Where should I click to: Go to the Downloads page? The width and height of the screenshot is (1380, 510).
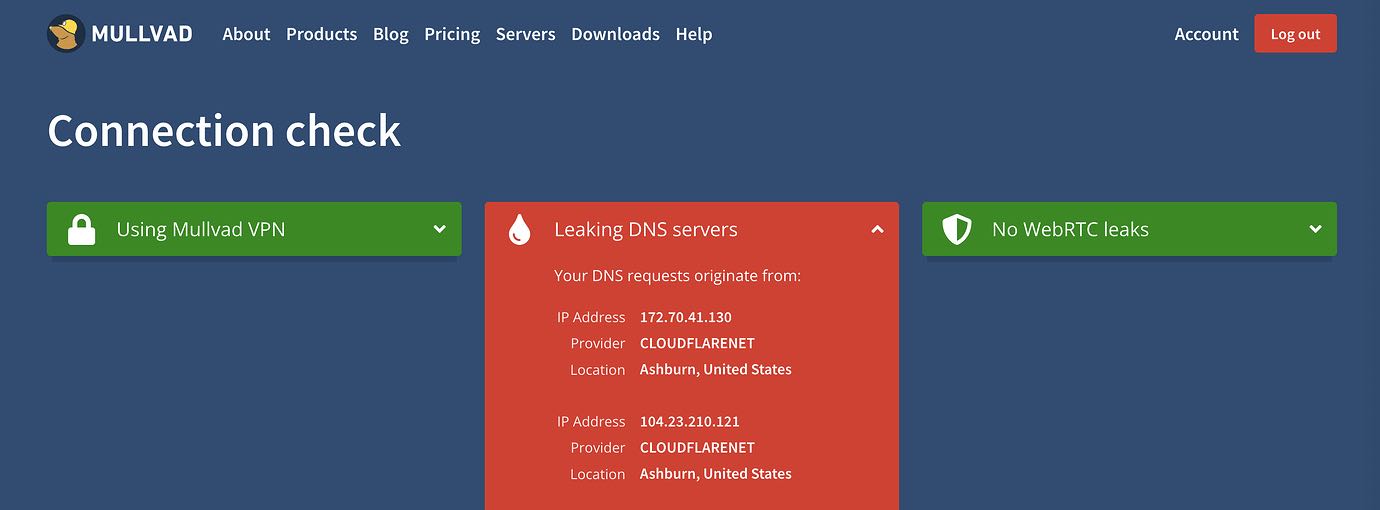click(x=615, y=34)
